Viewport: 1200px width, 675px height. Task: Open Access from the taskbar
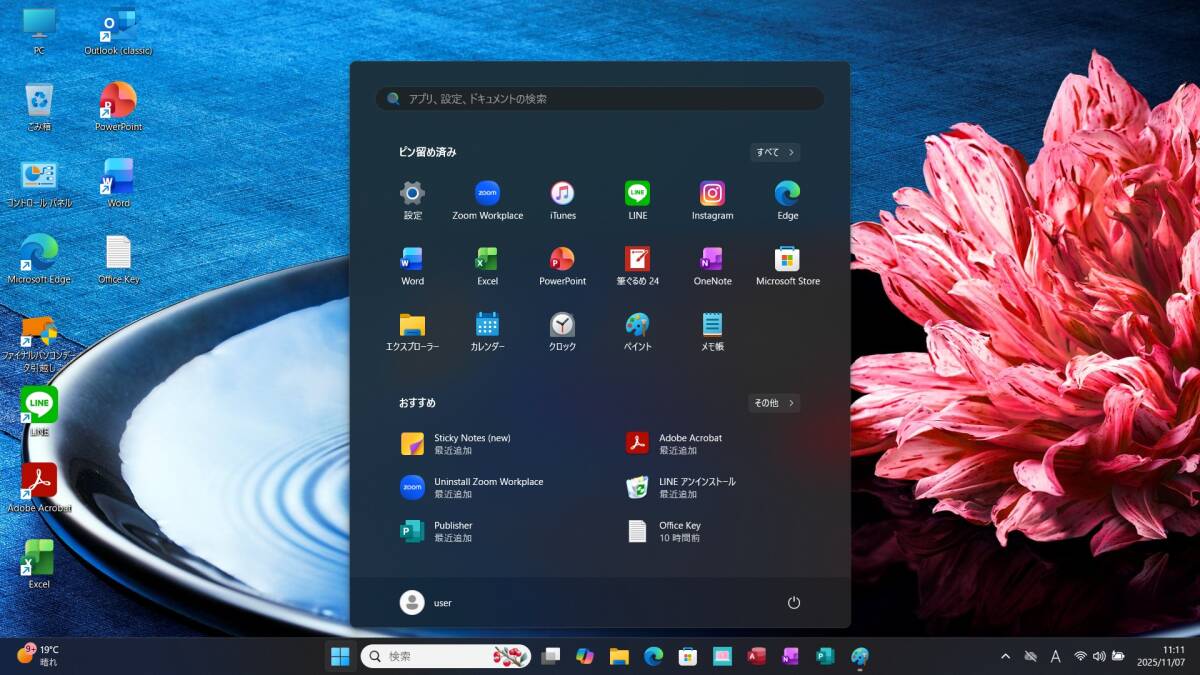point(757,656)
